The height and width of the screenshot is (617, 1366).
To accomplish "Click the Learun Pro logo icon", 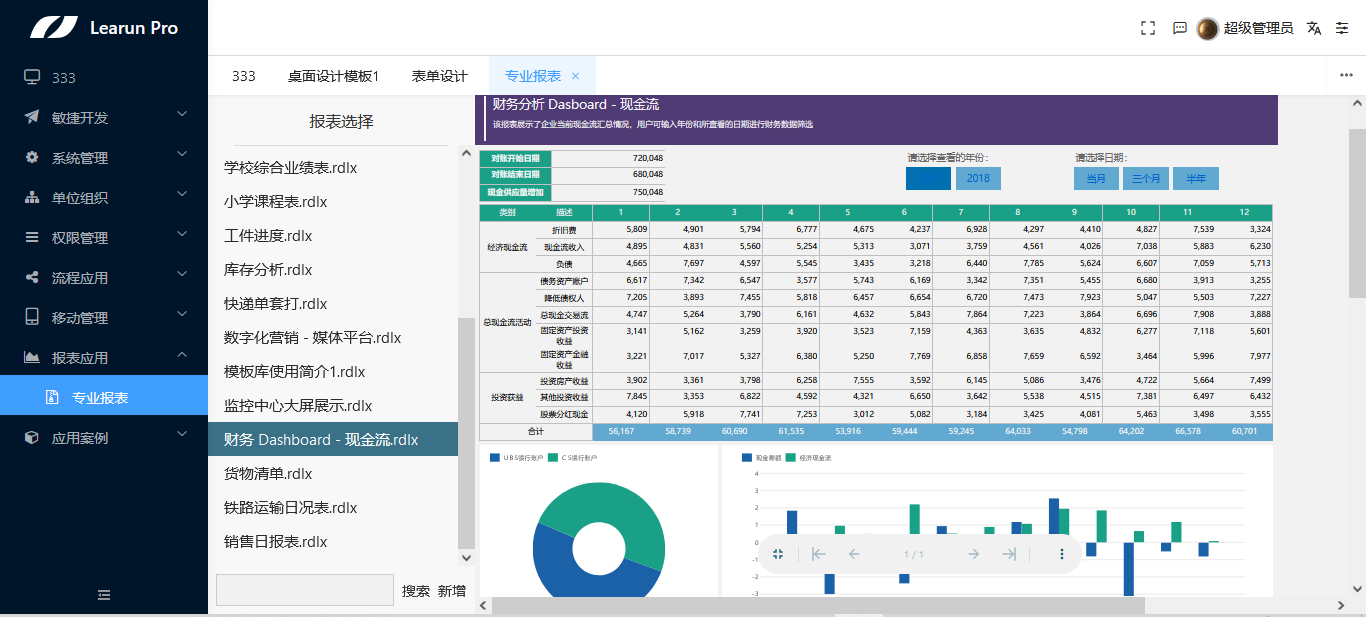I will (x=53, y=27).
